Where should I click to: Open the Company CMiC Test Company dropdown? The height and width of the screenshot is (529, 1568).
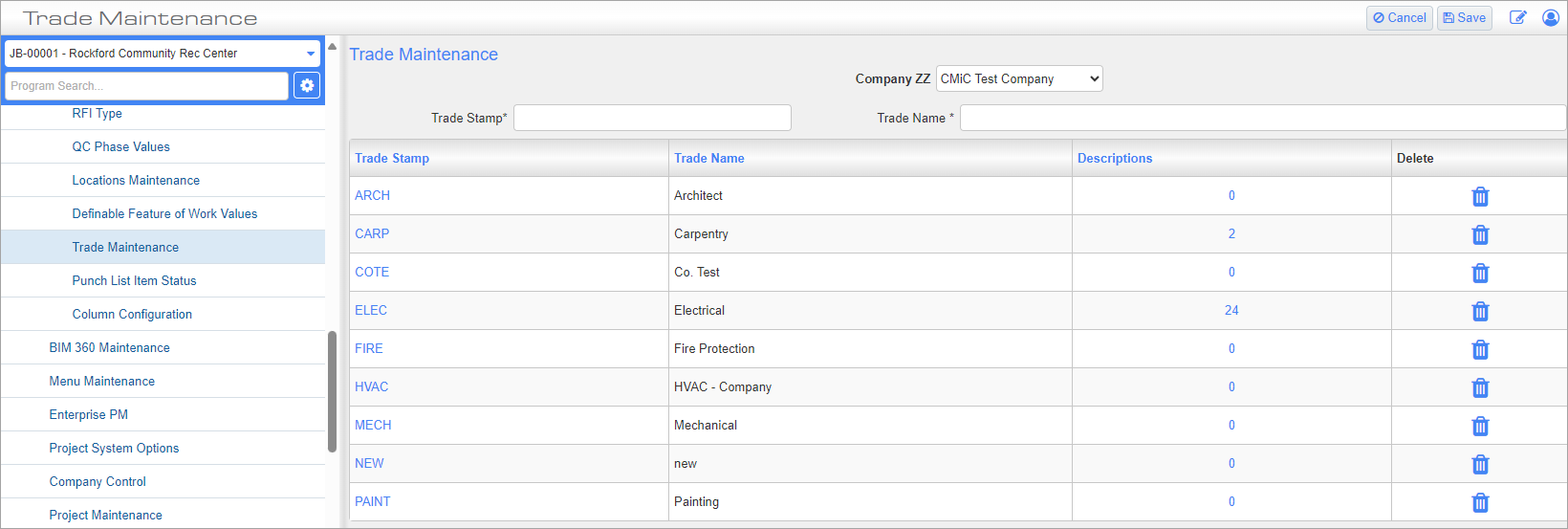click(x=1019, y=78)
